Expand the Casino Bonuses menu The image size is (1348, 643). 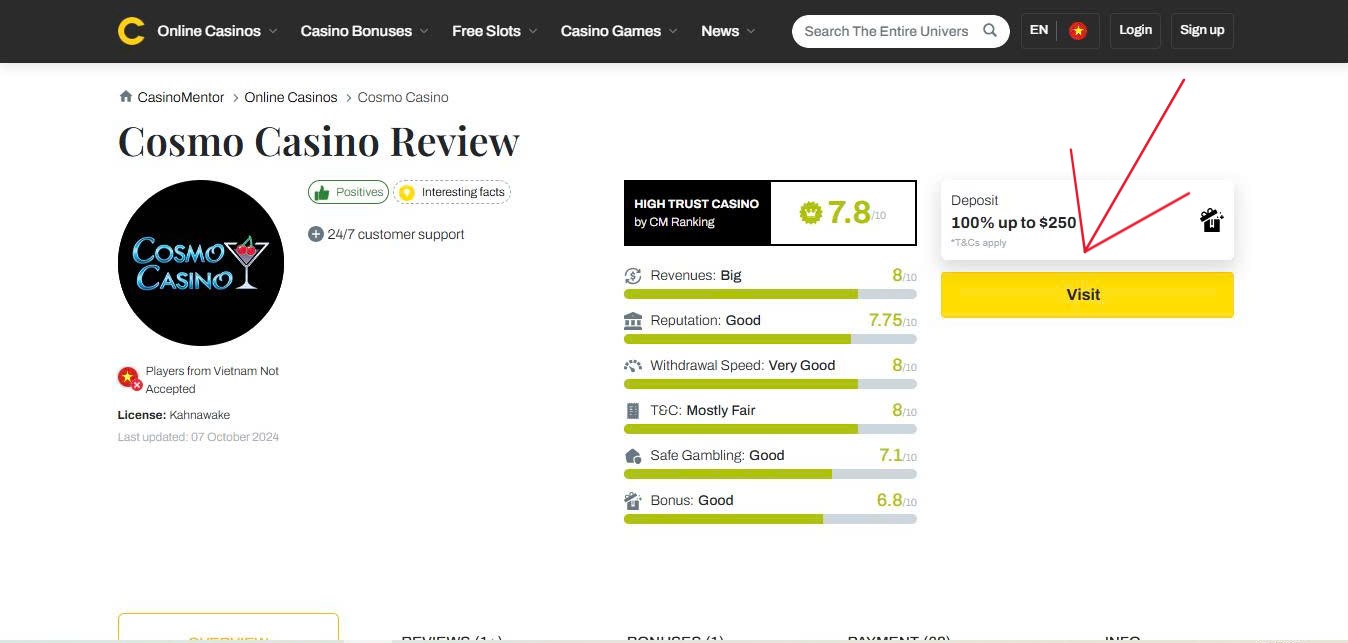[x=365, y=31]
